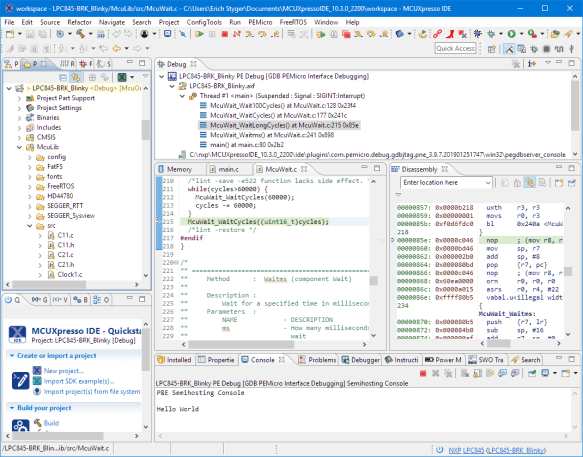Screen dimensions: 583x457
Task: Click the Remove All Terminated icon in Debug view
Action: coord(515,64)
